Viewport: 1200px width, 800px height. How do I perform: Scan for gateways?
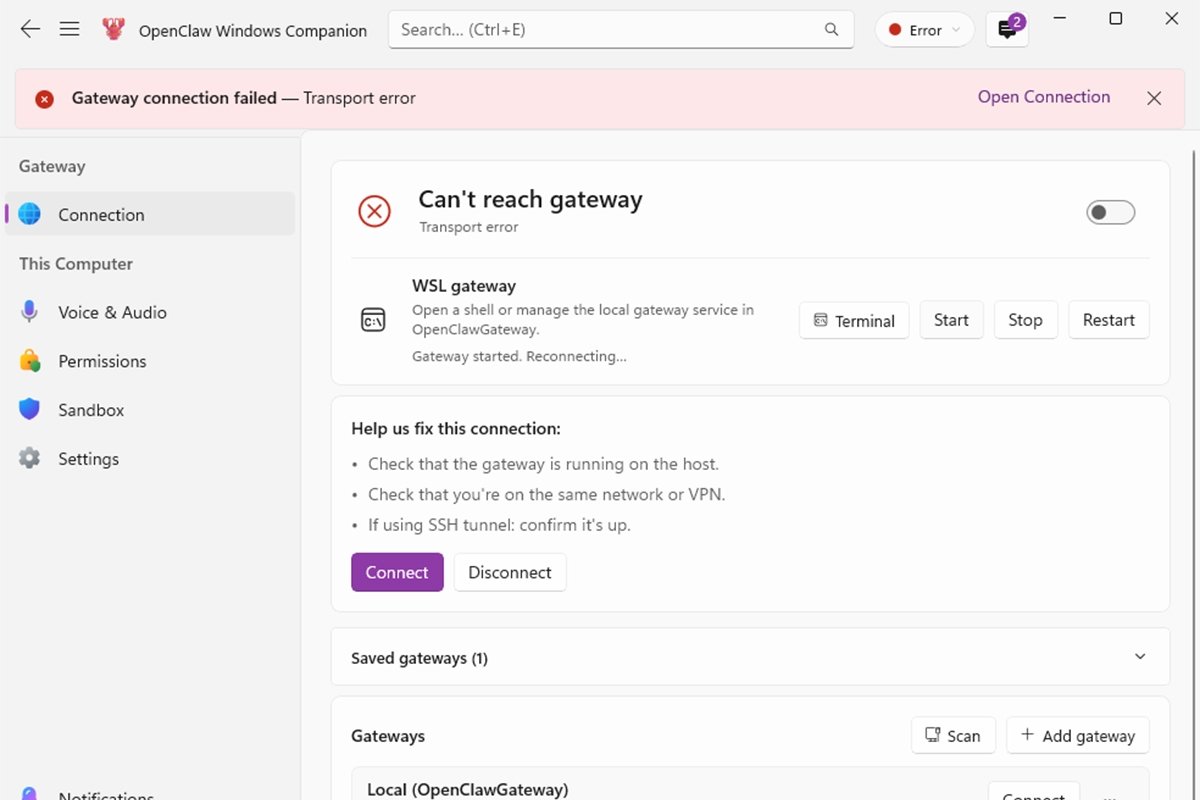[953, 735]
